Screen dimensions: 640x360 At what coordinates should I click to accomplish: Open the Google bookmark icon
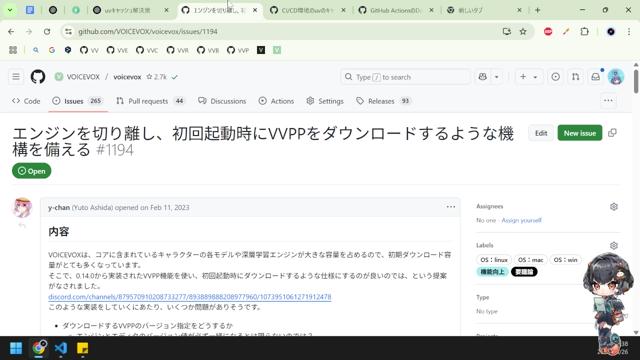[x=52, y=50]
